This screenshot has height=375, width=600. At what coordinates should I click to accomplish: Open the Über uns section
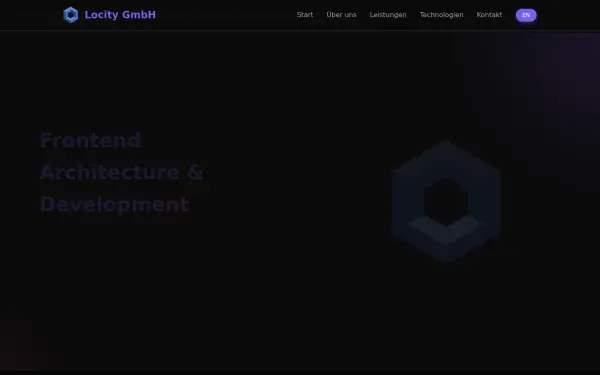341,15
